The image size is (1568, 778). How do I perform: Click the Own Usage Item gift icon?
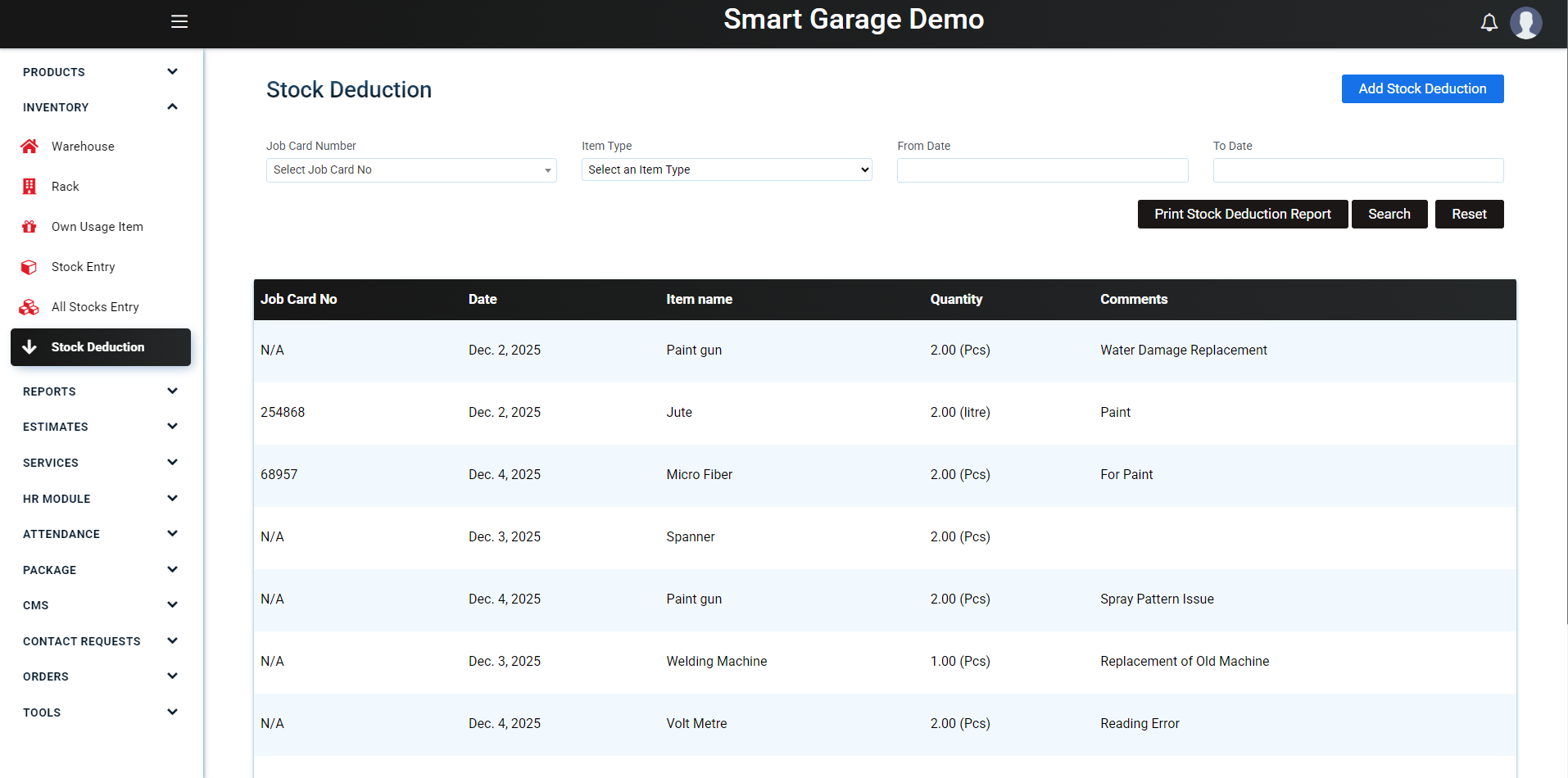(29, 227)
